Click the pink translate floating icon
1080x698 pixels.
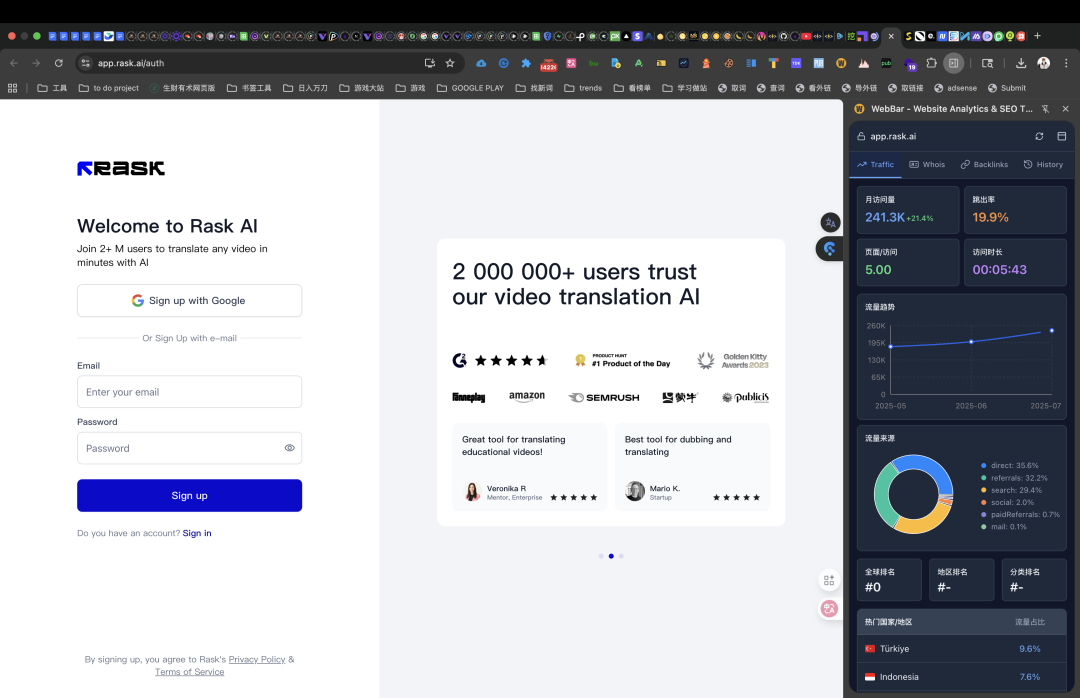pyautogui.click(x=829, y=608)
